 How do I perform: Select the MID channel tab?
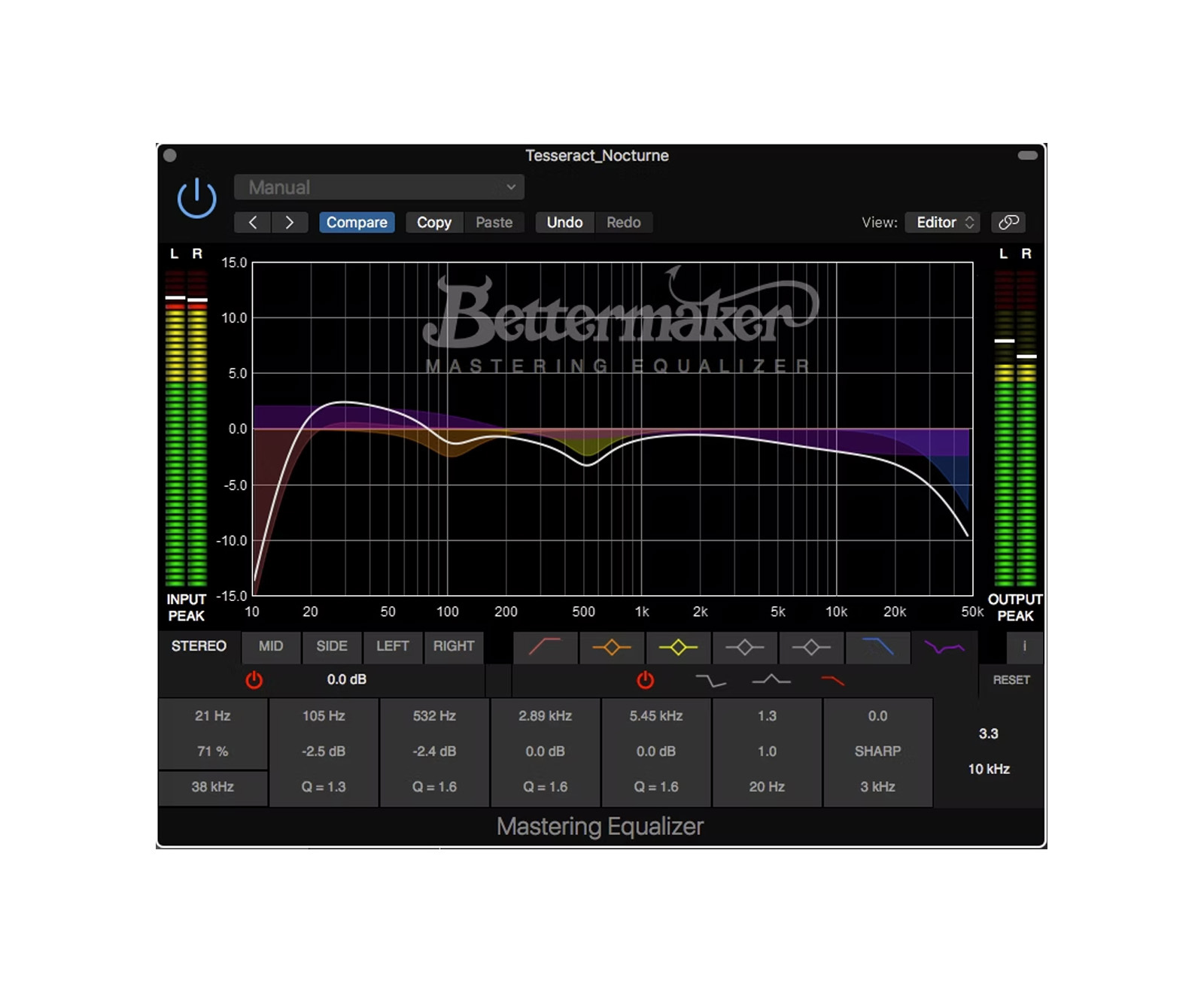[x=271, y=646]
